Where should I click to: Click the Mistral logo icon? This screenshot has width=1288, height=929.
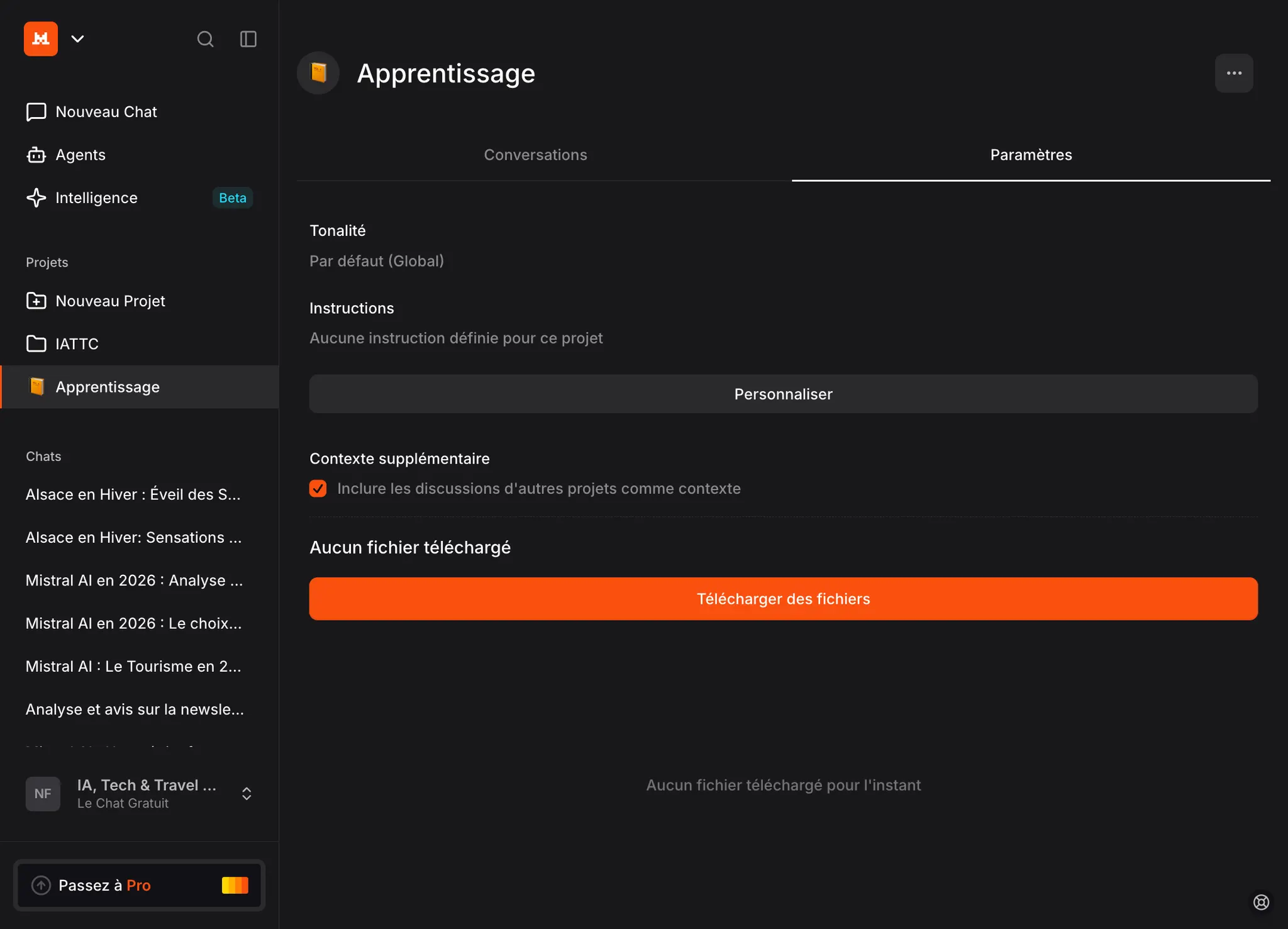click(41, 39)
